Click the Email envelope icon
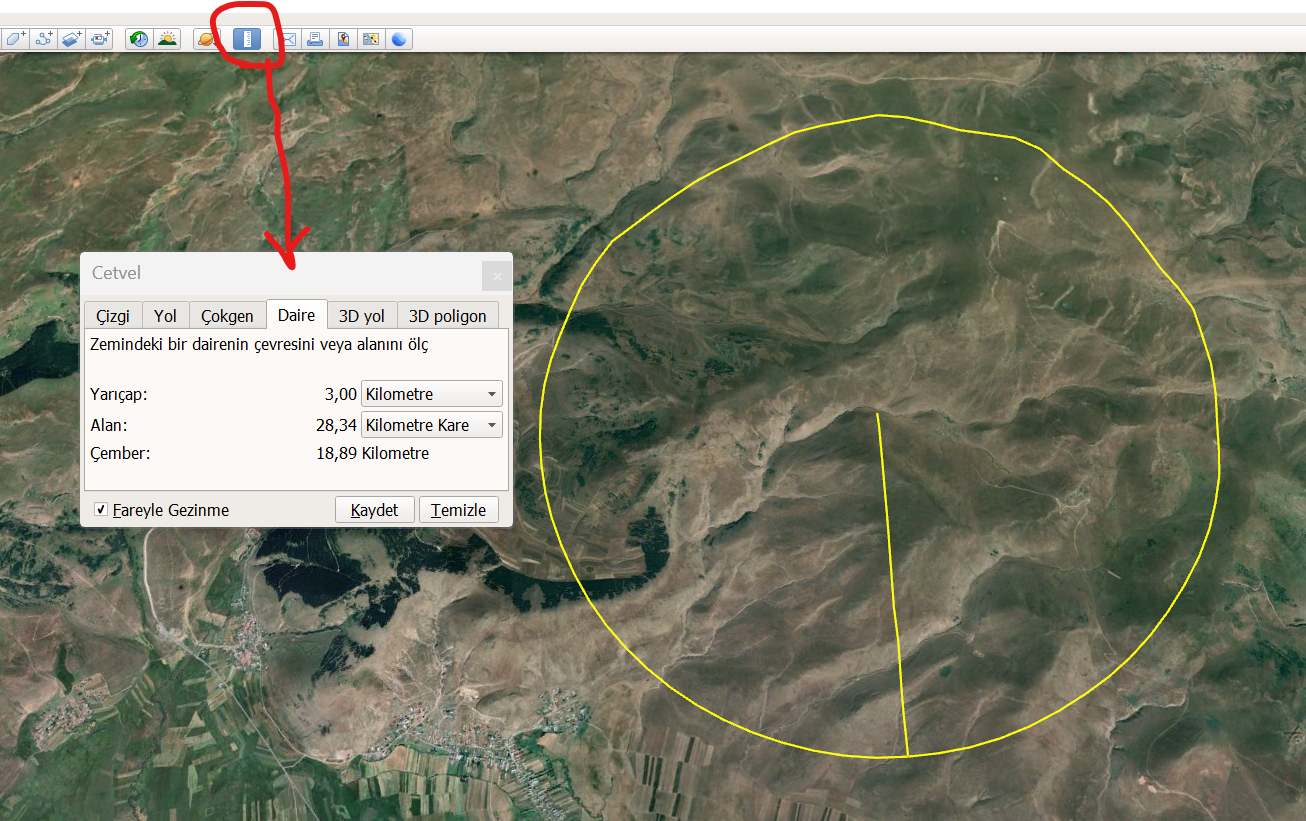This screenshot has height=821, width=1306. tap(287, 39)
